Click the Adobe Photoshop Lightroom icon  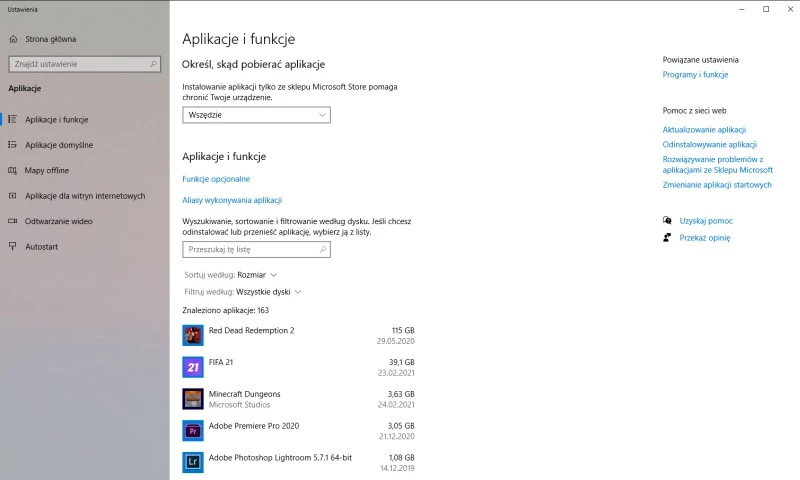coord(193,462)
